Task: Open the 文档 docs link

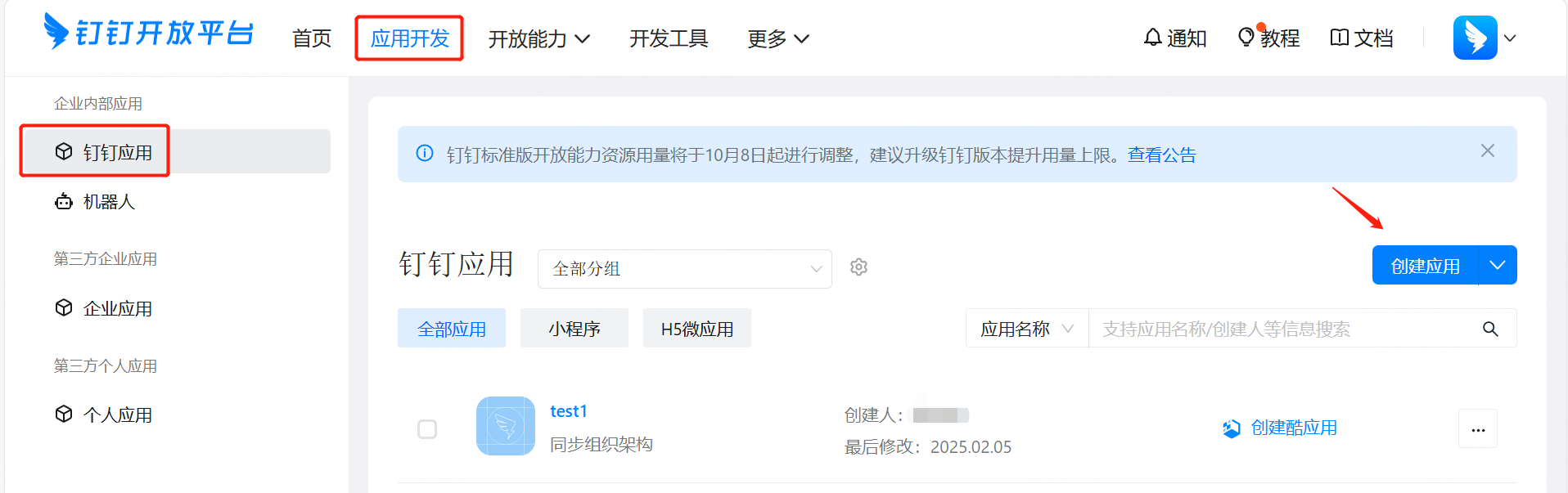Action: pos(1373,38)
